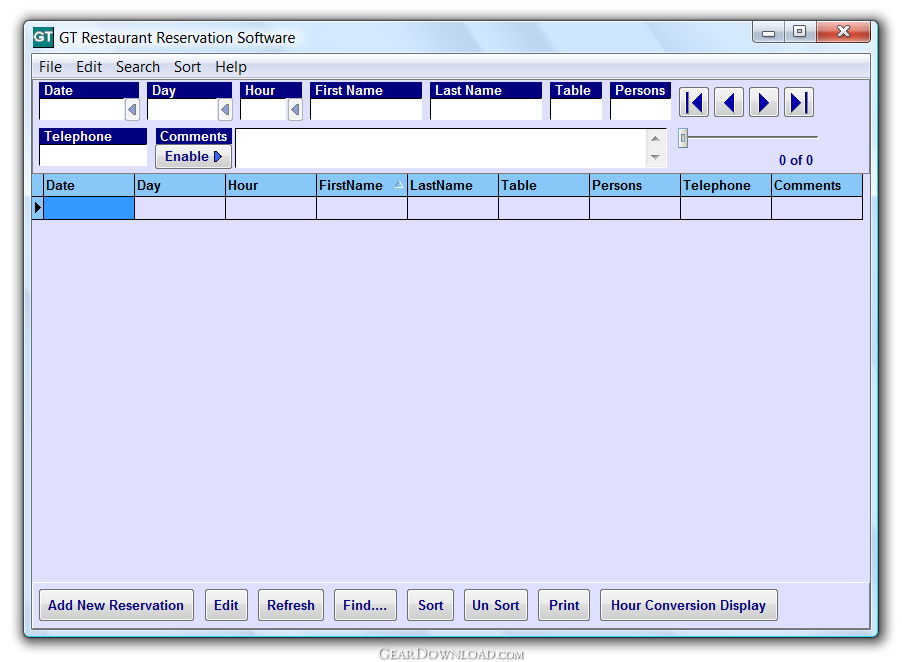Screen dimensions: 902x662
Task: Click the GT application icon in title bar
Action: point(43,37)
